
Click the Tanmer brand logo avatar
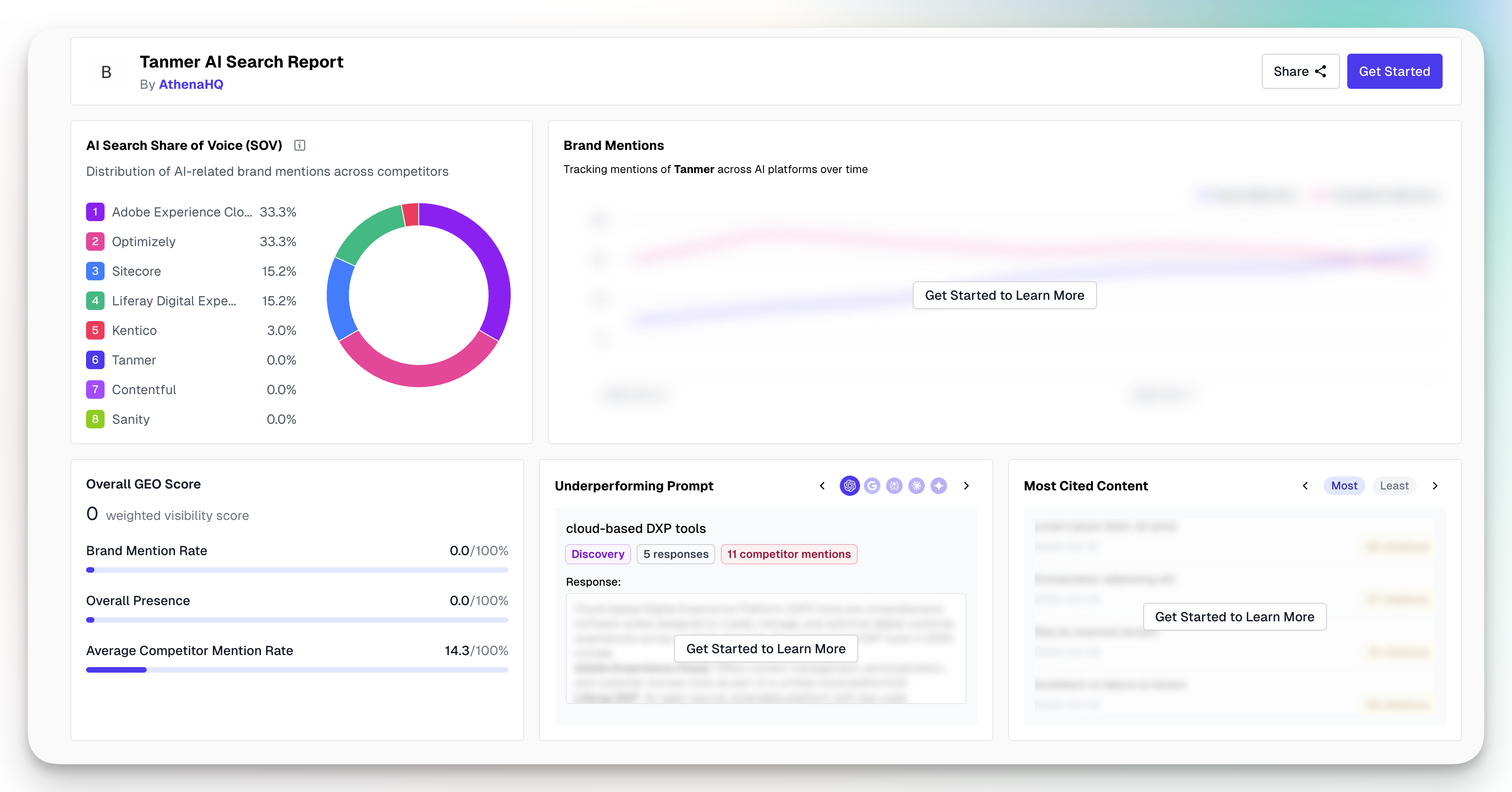(x=106, y=72)
